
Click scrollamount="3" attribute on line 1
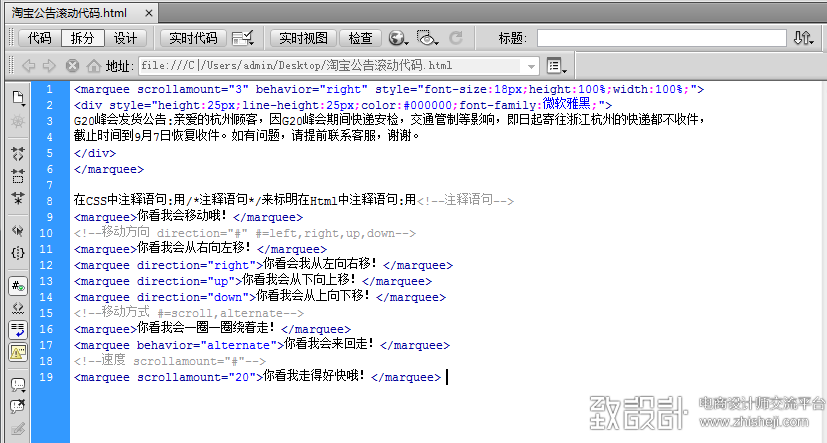click(193, 89)
